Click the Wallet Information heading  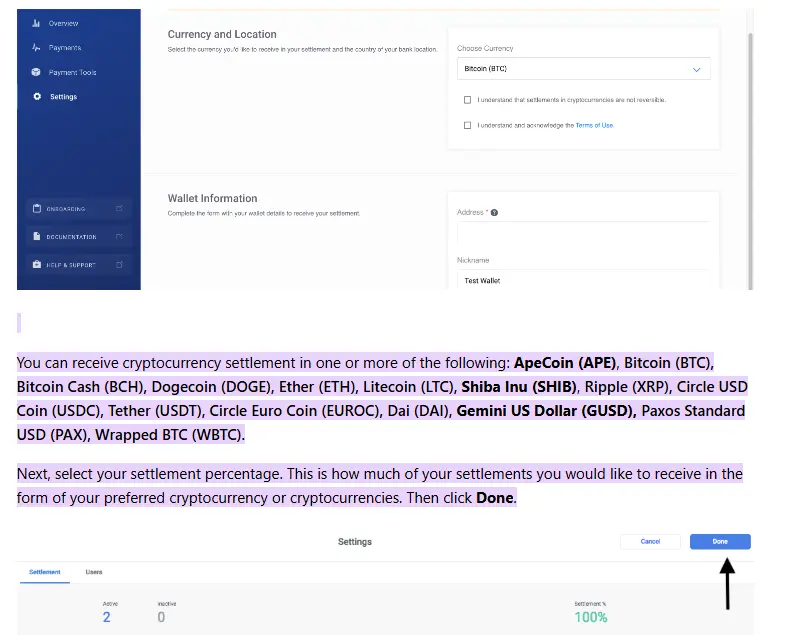point(212,198)
